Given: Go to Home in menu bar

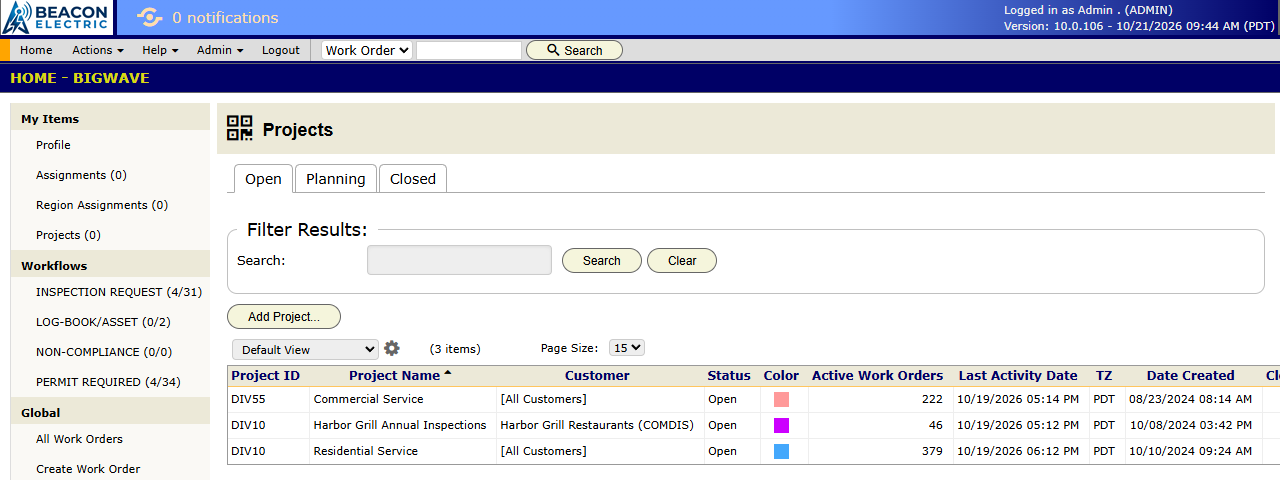Looking at the screenshot, I should [x=36, y=50].
